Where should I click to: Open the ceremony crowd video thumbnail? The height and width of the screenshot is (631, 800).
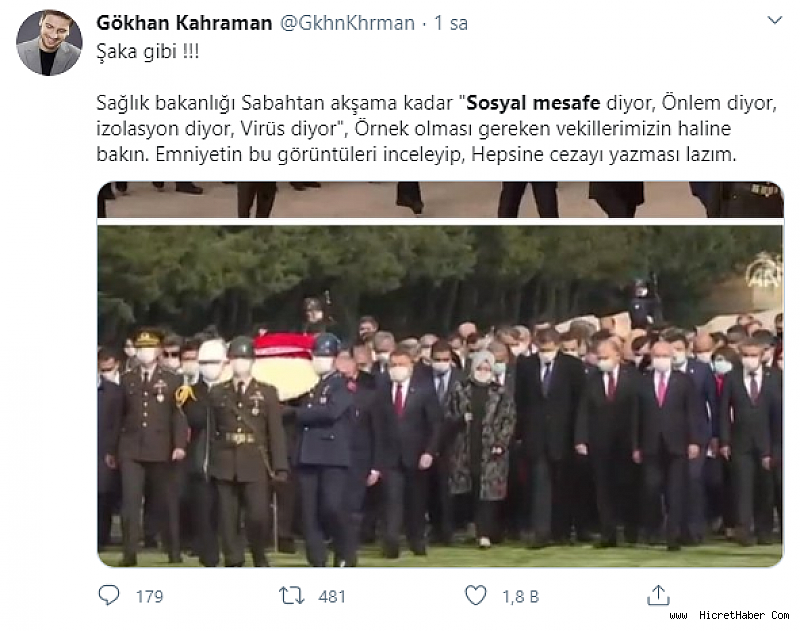tap(440, 396)
